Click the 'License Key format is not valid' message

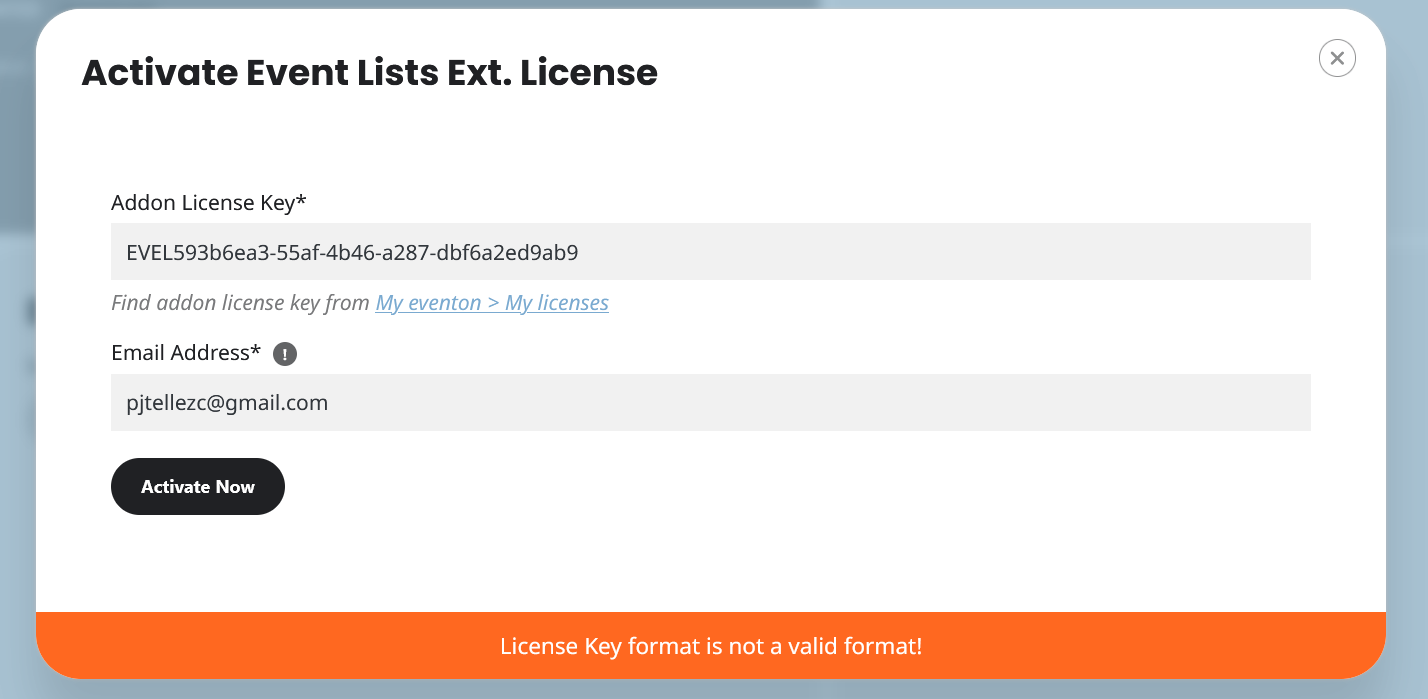coord(710,646)
